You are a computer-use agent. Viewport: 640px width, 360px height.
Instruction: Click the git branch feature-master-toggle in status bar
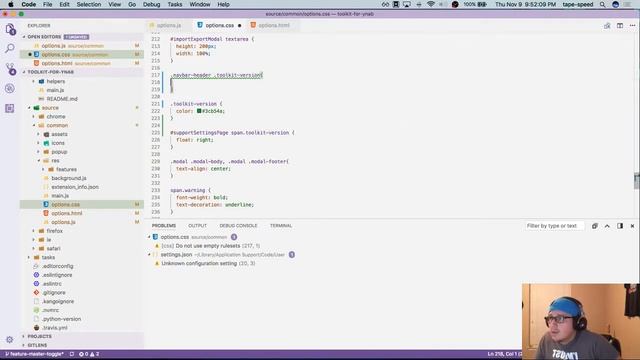pyautogui.click(x=35, y=354)
